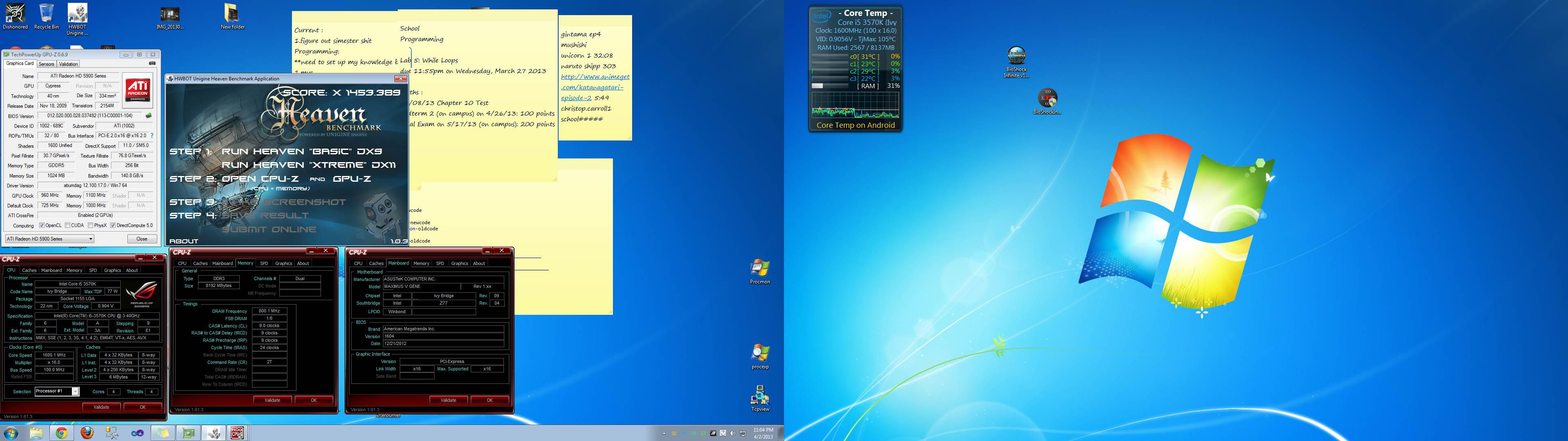Click the Core Temp load history graph
This screenshot has height=441, width=1568.
tap(855, 105)
